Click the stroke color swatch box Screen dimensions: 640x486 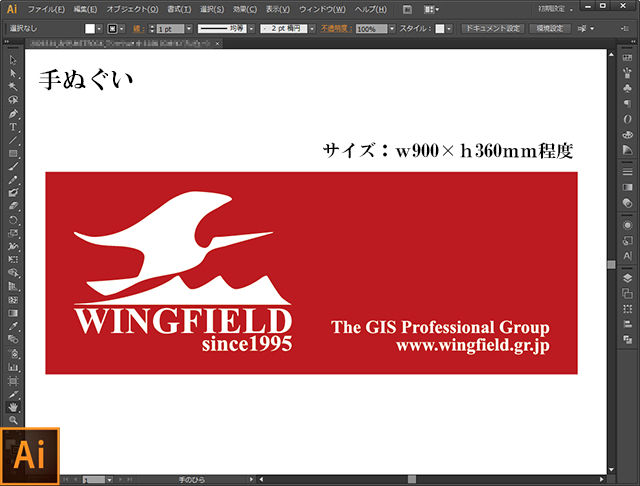pos(112,29)
